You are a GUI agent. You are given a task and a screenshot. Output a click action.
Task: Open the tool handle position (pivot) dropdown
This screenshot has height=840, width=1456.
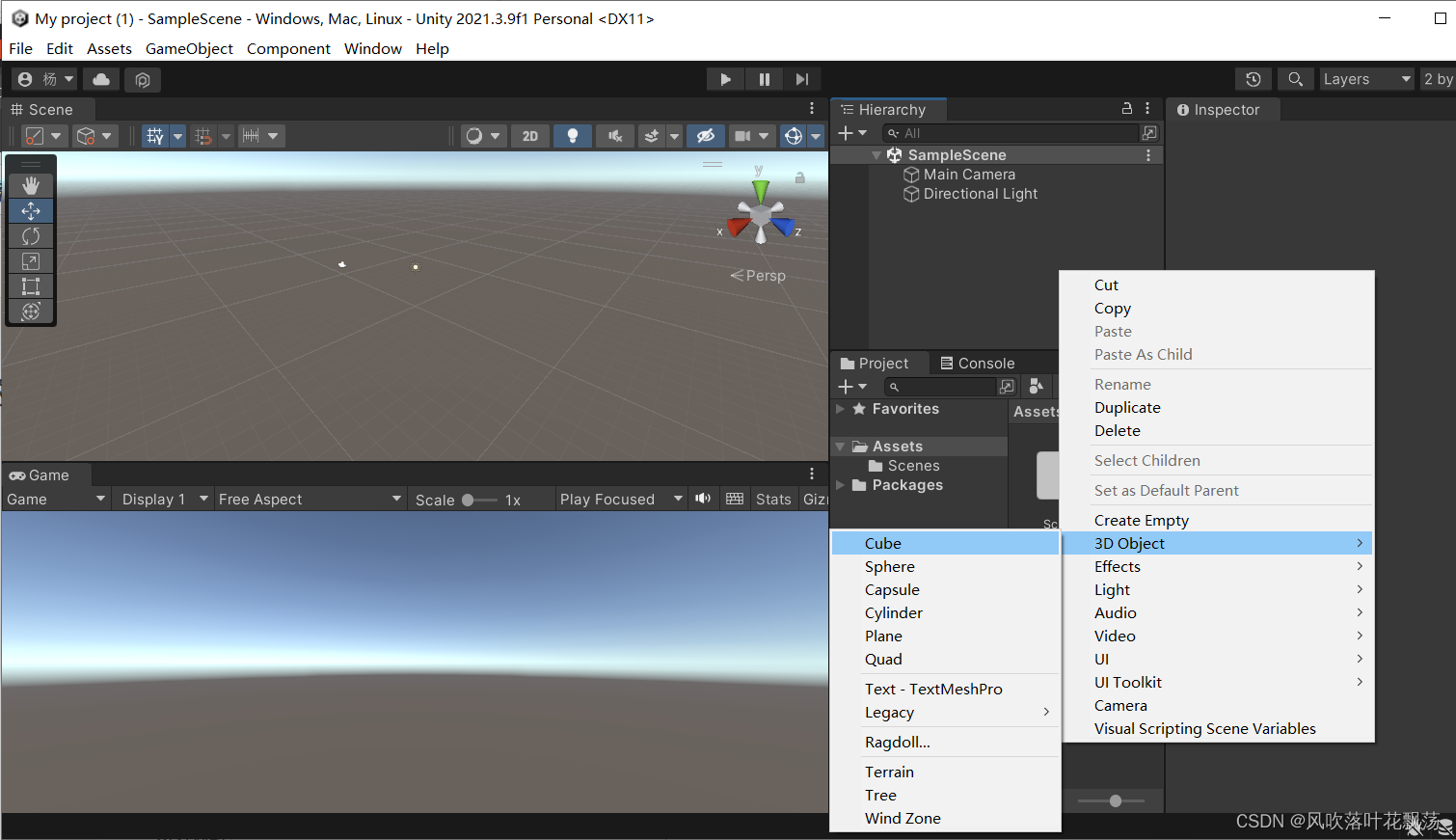[x=43, y=136]
